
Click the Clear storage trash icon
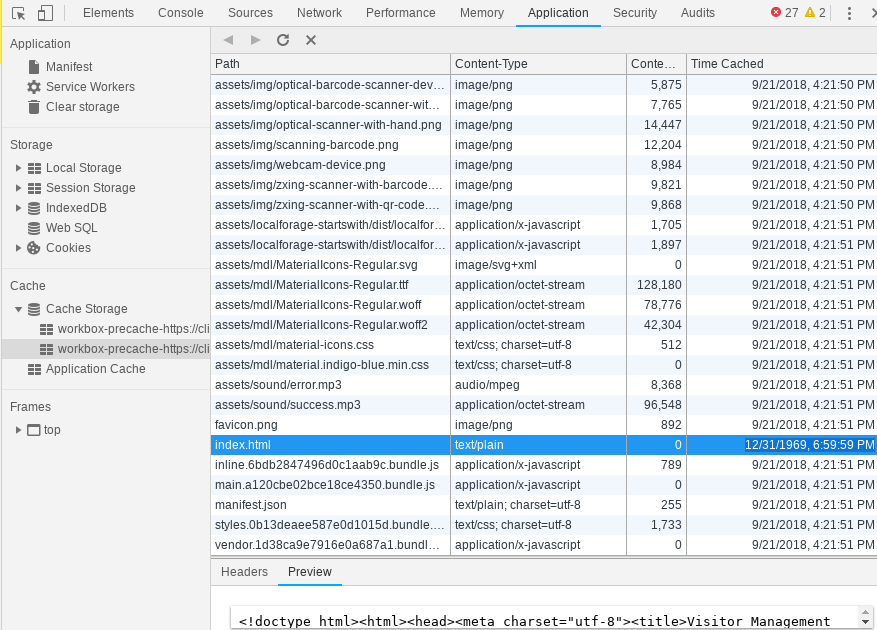click(35, 108)
